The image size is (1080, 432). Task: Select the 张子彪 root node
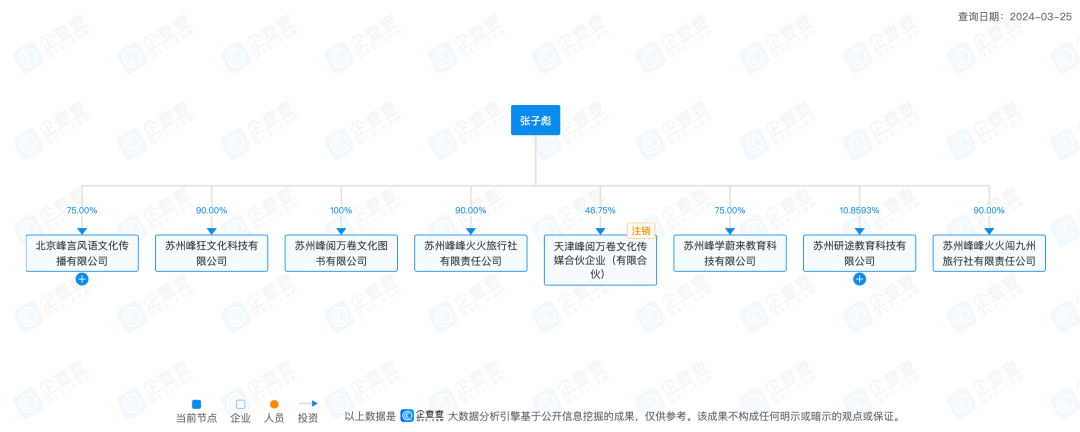click(x=535, y=120)
